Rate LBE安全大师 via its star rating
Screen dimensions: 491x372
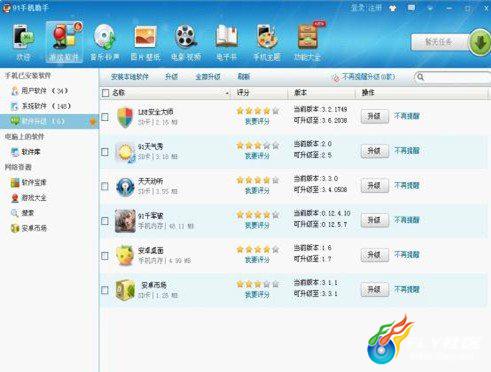[258, 111]
